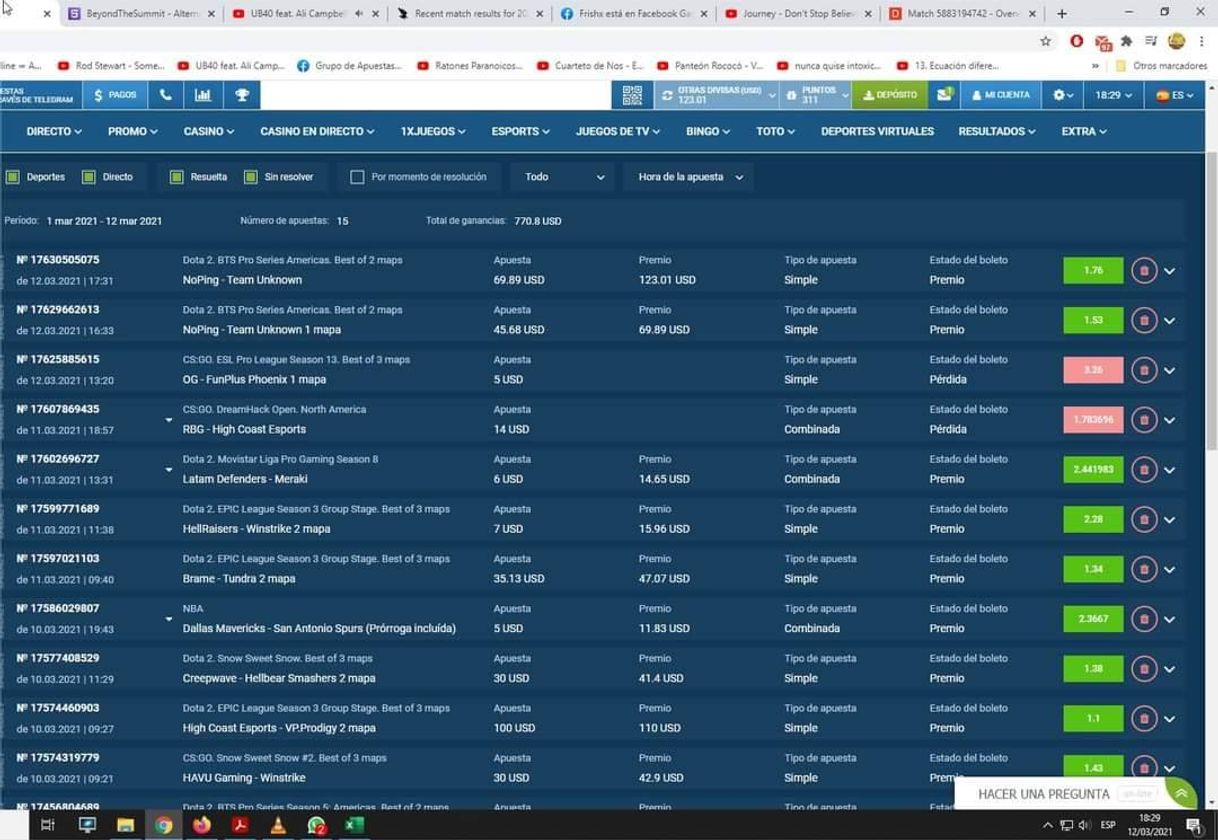Open the settings gear dropdown

pos(1063,95)
